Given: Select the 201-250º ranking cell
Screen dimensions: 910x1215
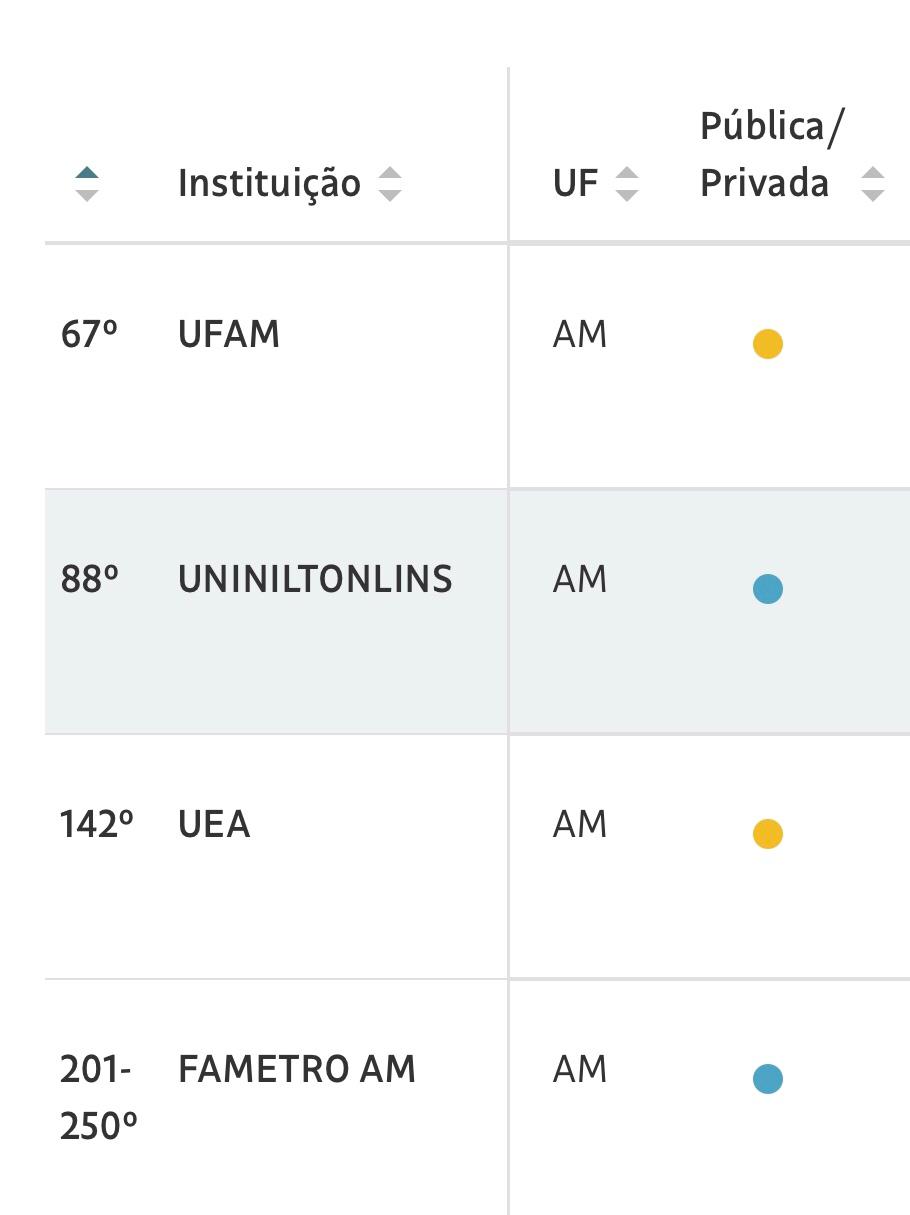Looking at the screenshot, I should coord(97,1097).
